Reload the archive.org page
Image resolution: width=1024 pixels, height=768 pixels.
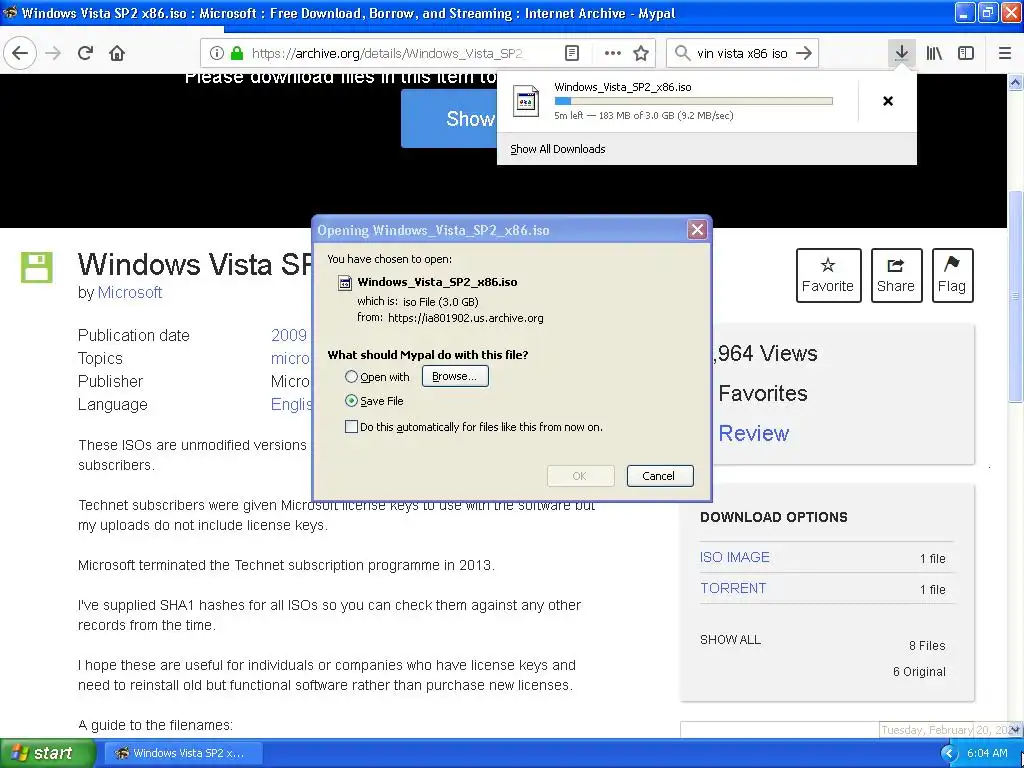point(86,53)
